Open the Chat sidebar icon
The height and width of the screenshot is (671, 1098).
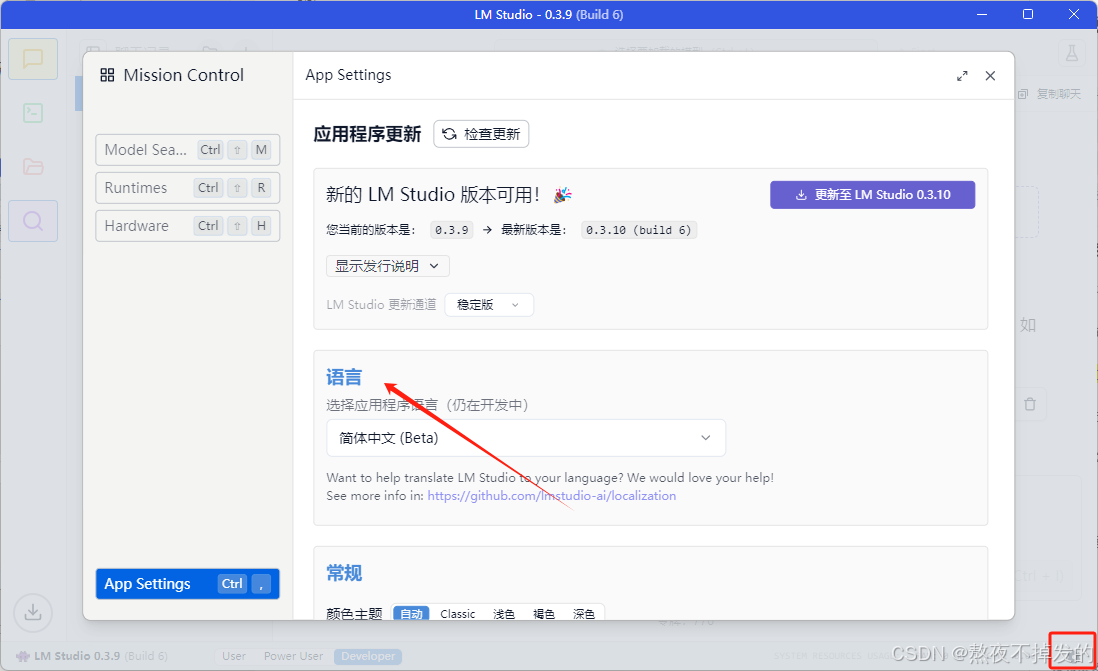click(x=33, y=59)
